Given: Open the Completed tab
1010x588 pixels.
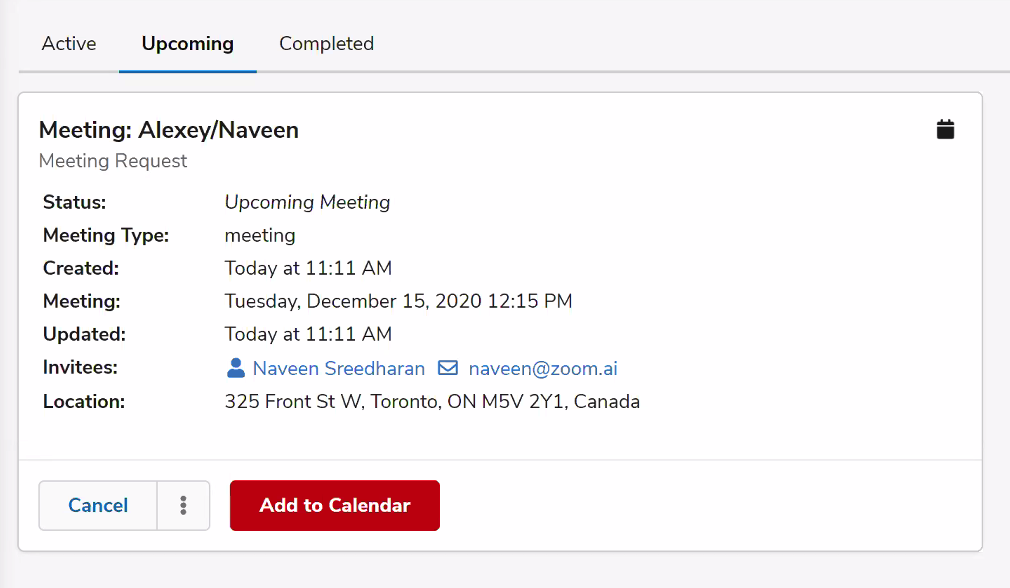Looking at the screenshot, I should pos(327,43).
